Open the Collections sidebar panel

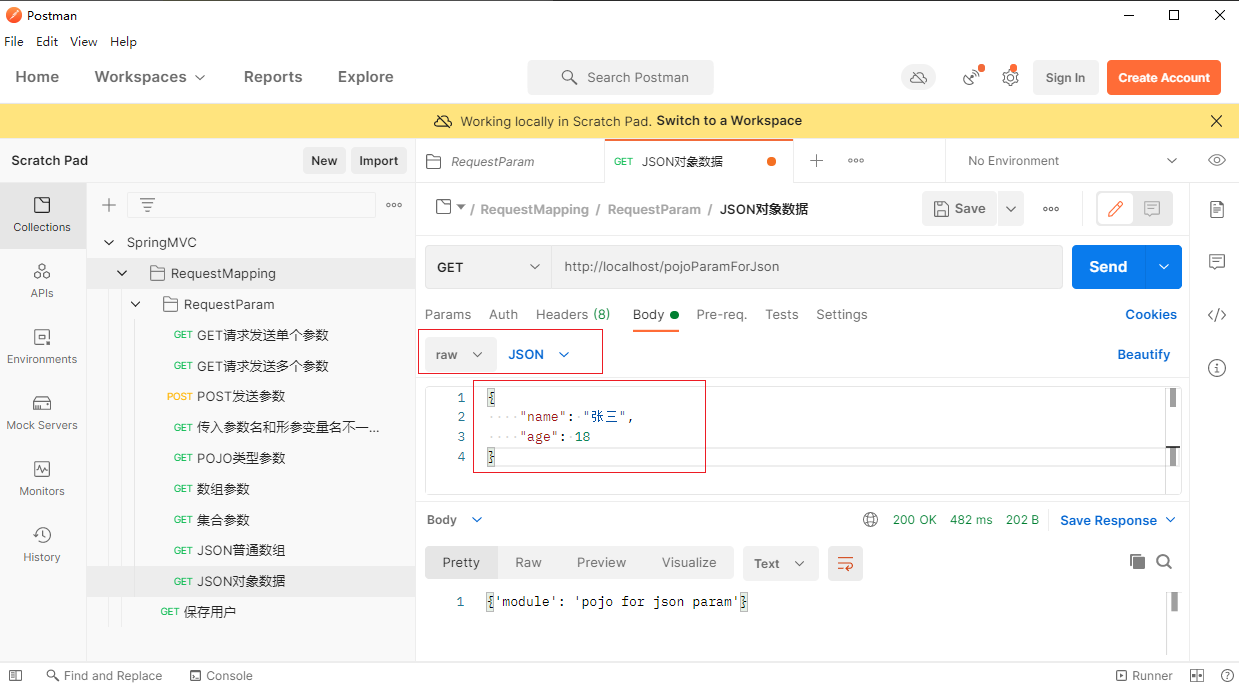42,214
